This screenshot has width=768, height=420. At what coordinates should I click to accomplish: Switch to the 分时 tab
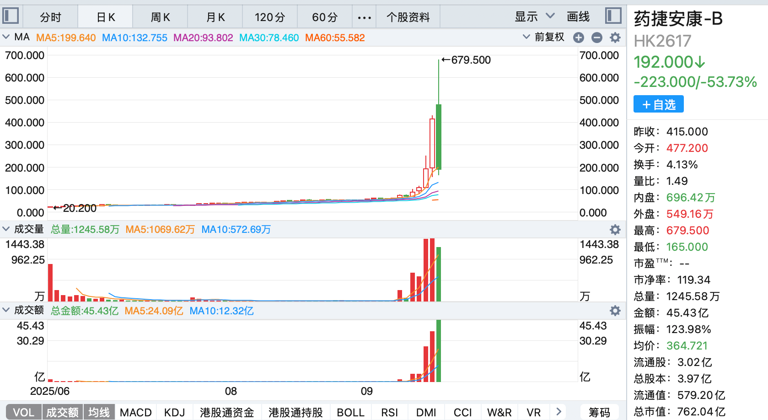(50, 17)
